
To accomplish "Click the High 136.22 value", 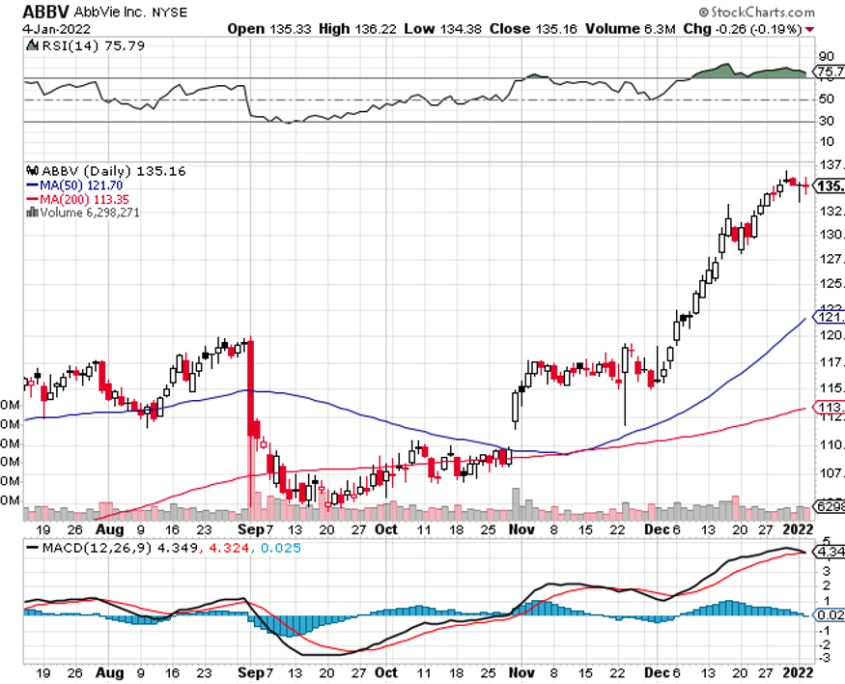I will pos(357,29).
